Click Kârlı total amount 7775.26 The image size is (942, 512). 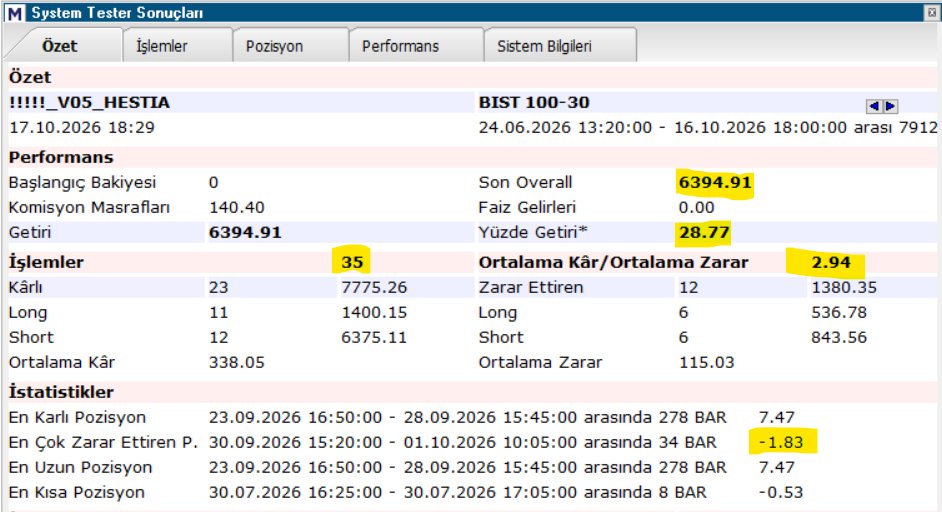[374, 287]
